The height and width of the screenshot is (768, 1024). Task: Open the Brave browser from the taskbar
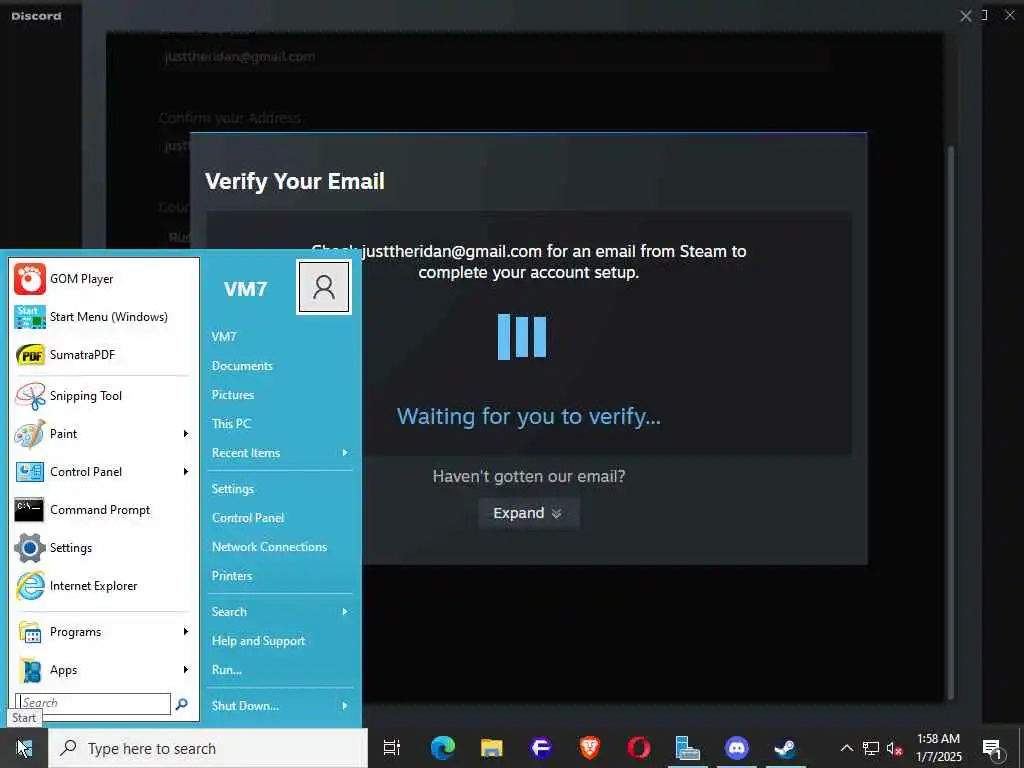click(590, 748)
